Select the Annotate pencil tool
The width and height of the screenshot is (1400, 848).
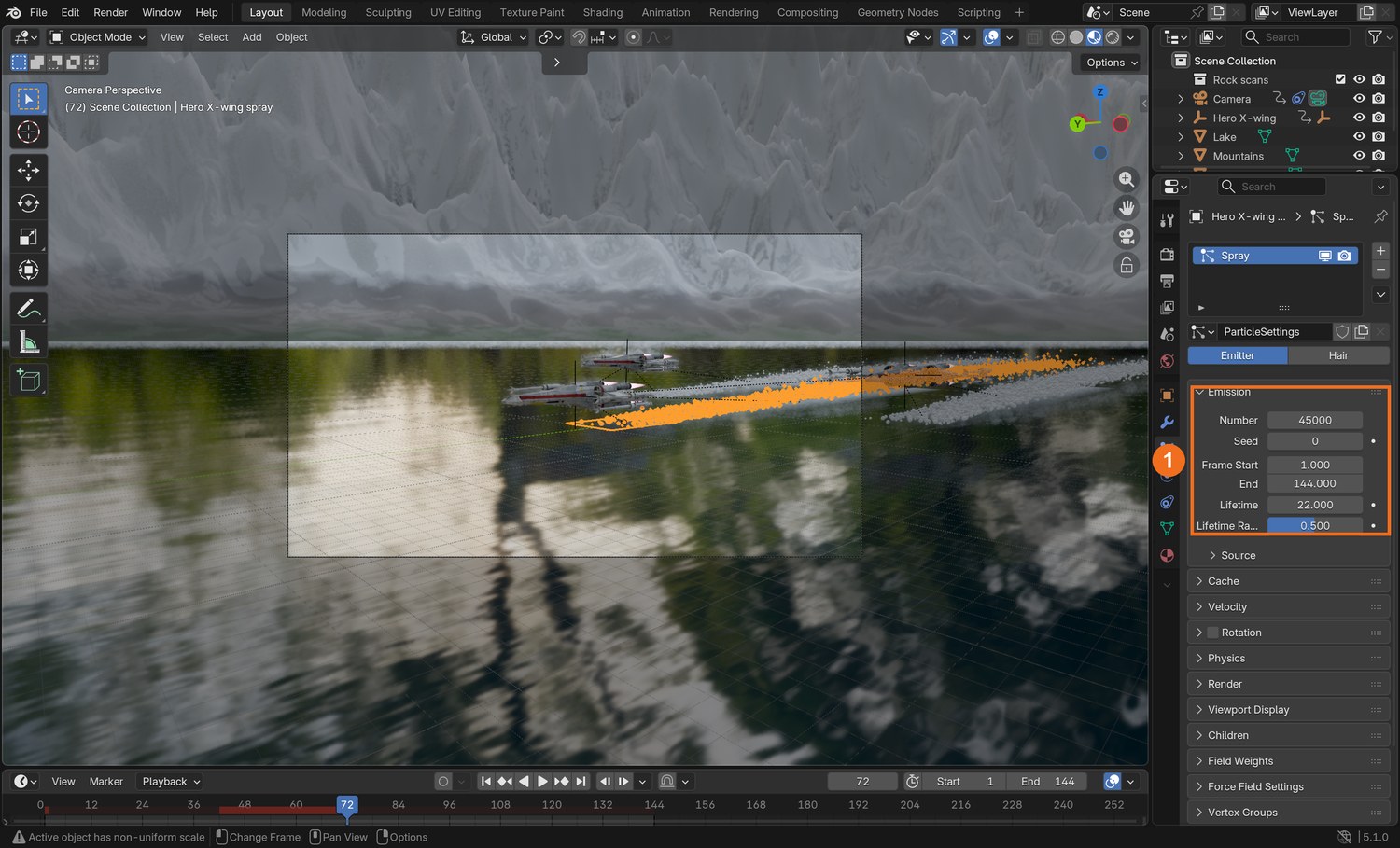[29, 308]
